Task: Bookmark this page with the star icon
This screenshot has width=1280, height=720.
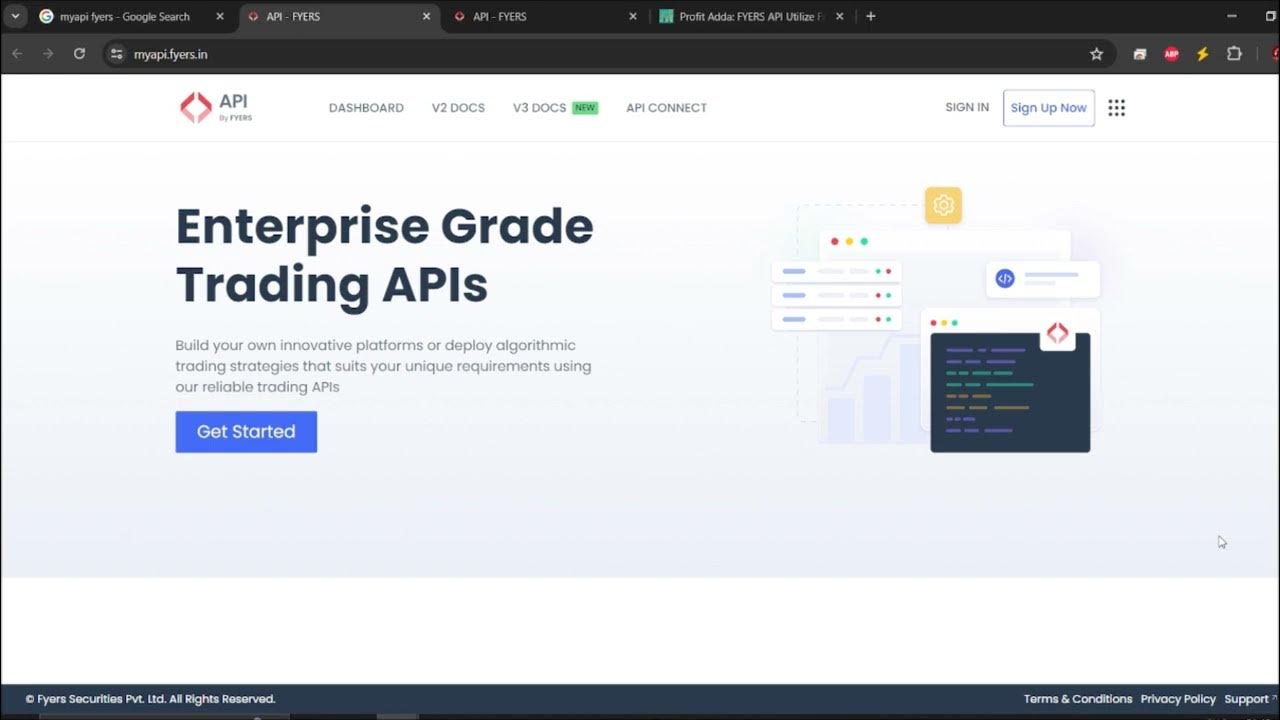Action: tap(1096, 54)
